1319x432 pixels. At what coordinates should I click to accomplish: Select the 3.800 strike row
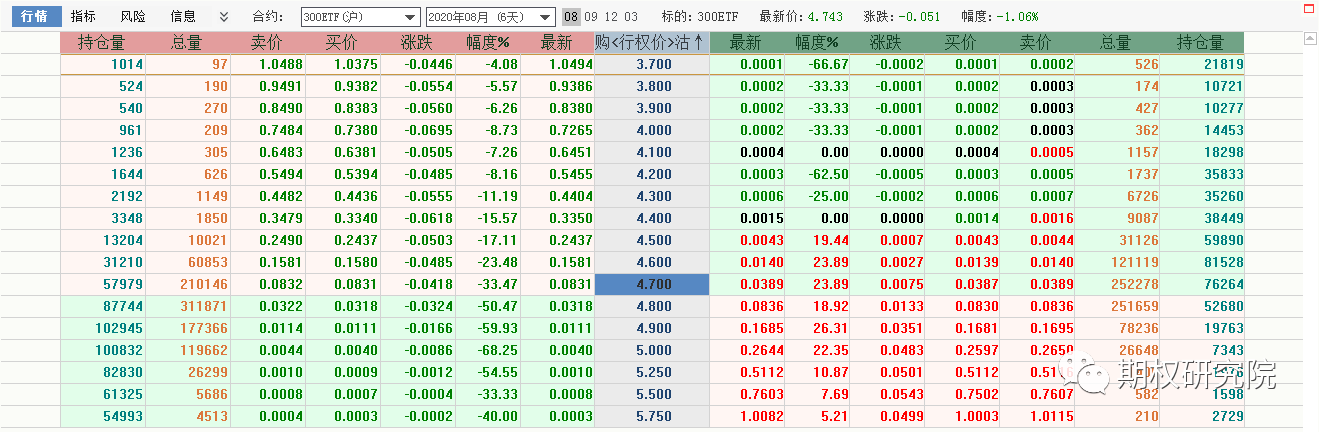tap(654, 86)
